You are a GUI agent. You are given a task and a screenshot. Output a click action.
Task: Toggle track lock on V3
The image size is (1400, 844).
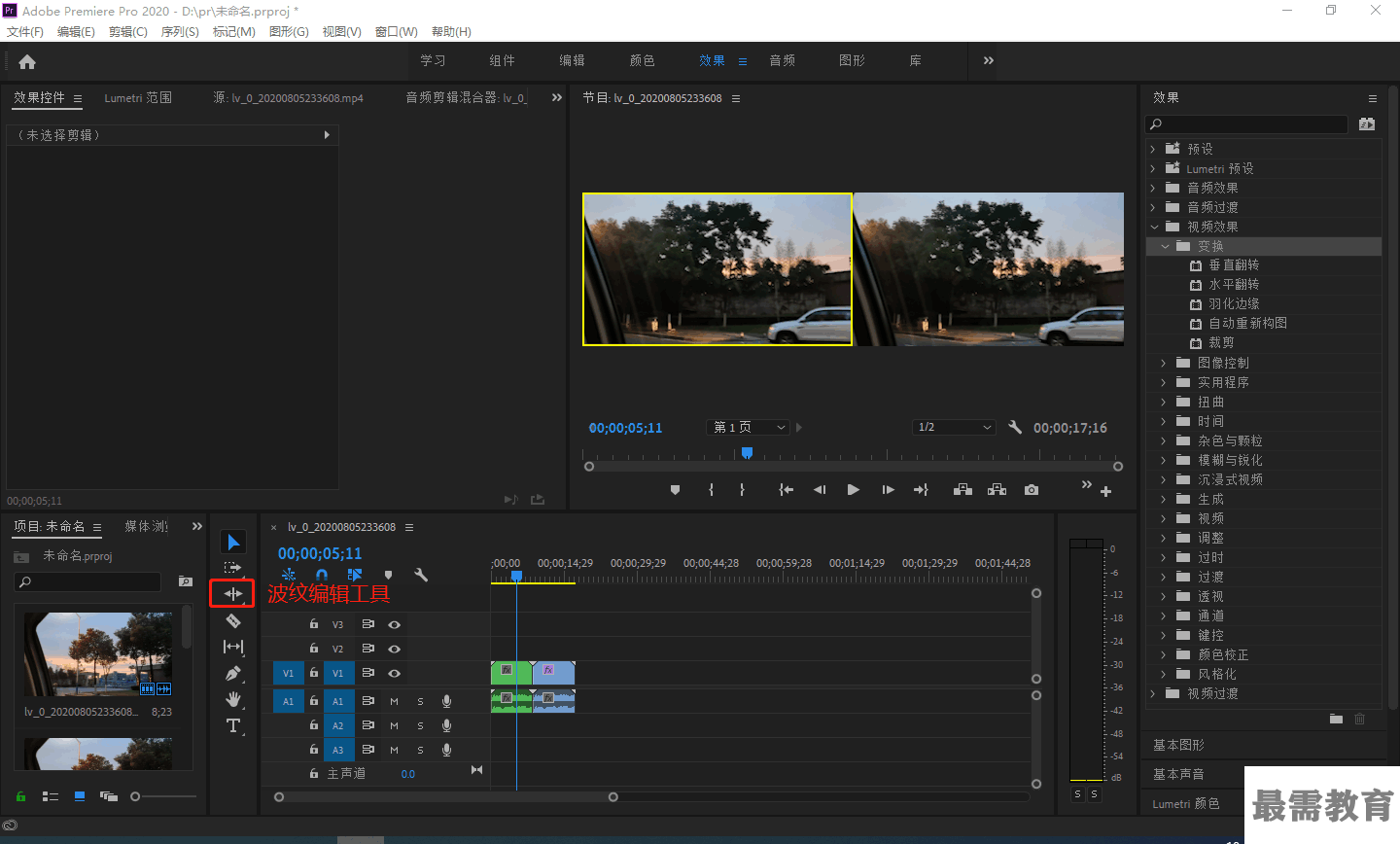click(314, 624)
